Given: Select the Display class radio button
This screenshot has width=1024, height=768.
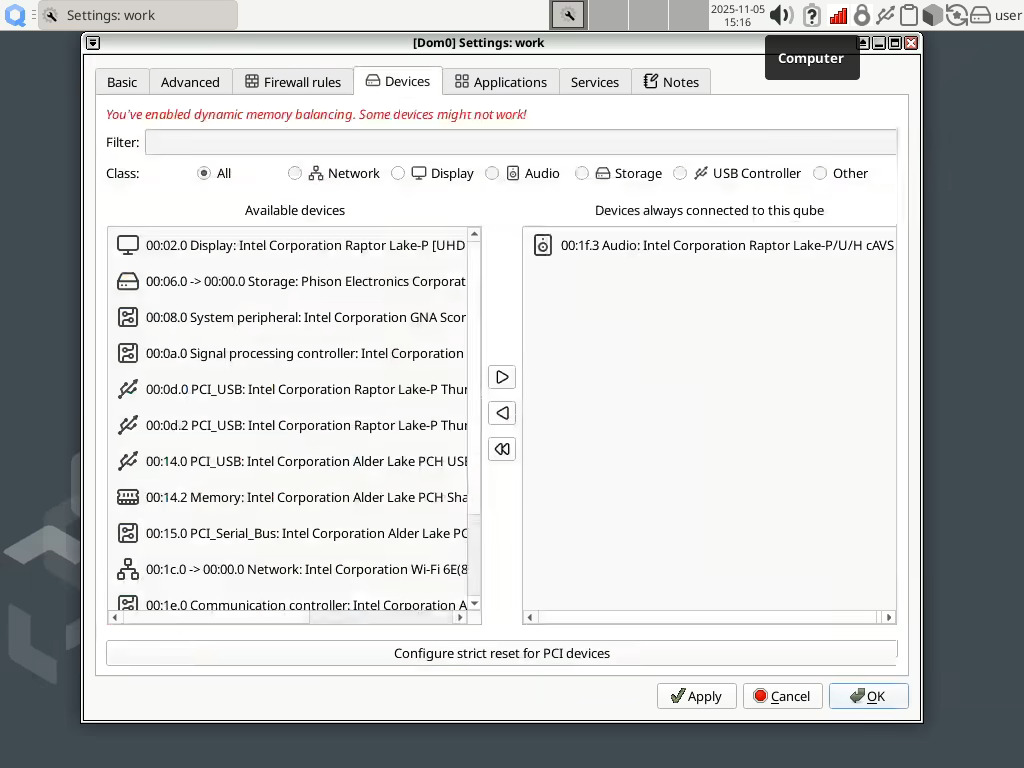Looking at the screenshot, I should click(398, 173).
